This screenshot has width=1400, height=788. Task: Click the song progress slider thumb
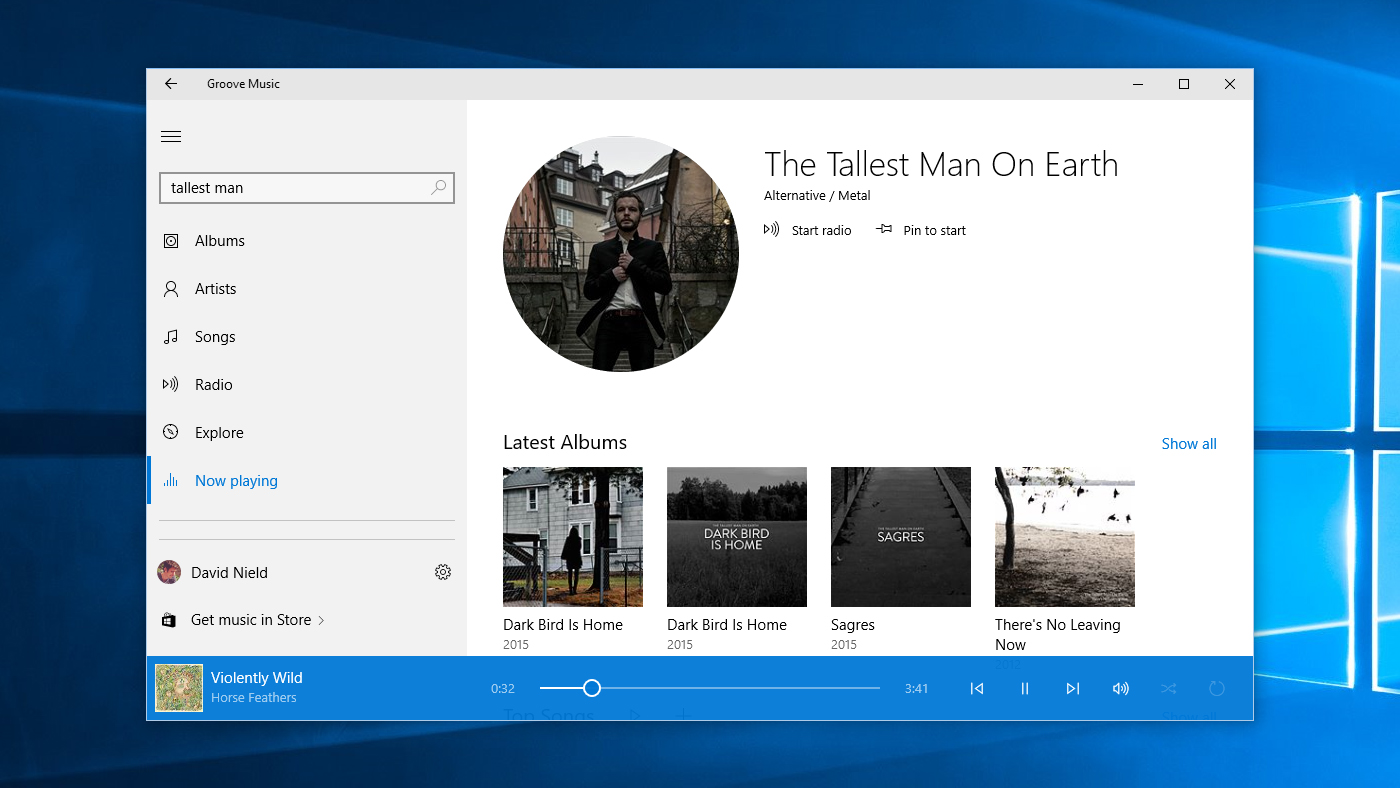pyautogui.click(x=592, y=688)
